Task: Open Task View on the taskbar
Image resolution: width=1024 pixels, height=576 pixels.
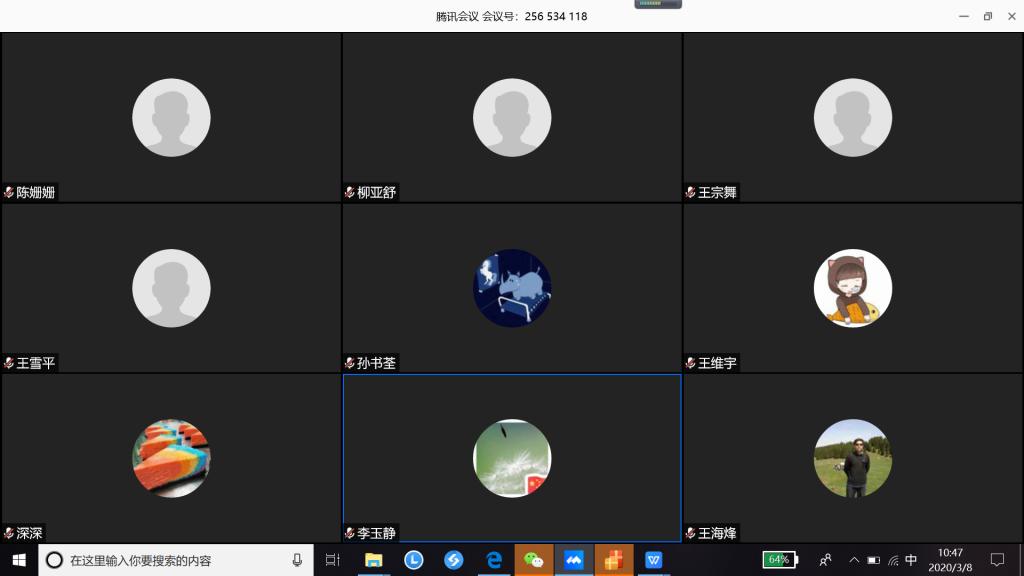Action: 333,560
